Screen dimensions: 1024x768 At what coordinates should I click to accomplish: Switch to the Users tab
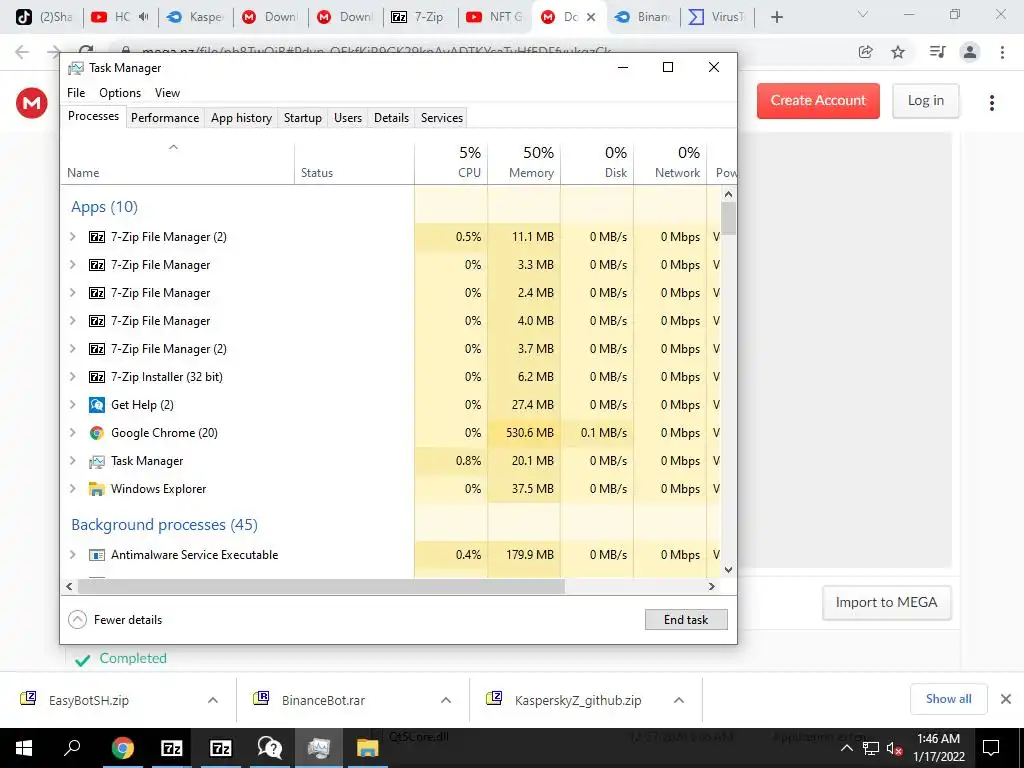coord(347,118)
